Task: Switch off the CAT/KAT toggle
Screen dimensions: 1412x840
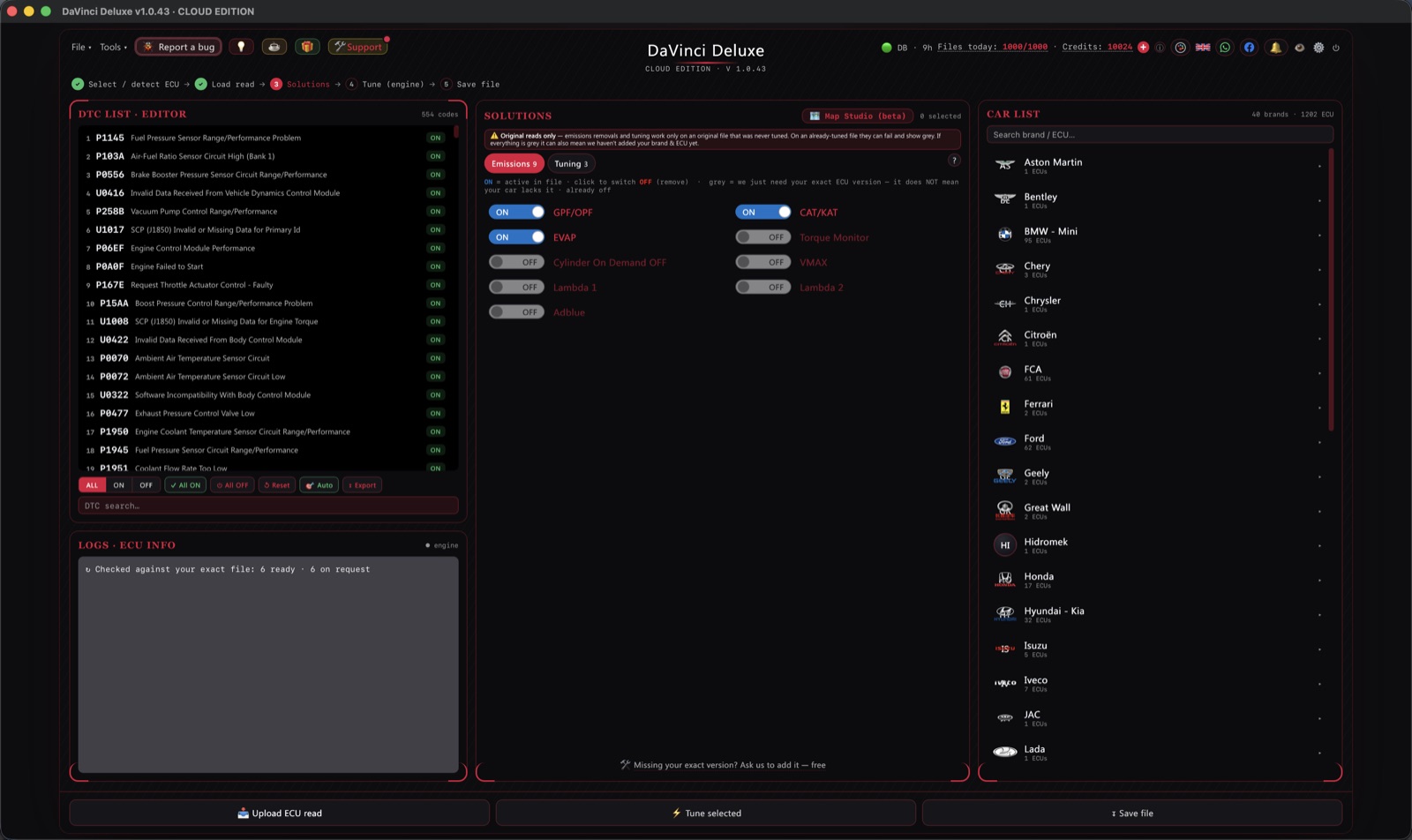Action: pyautogui.click(x=763, y=212)
